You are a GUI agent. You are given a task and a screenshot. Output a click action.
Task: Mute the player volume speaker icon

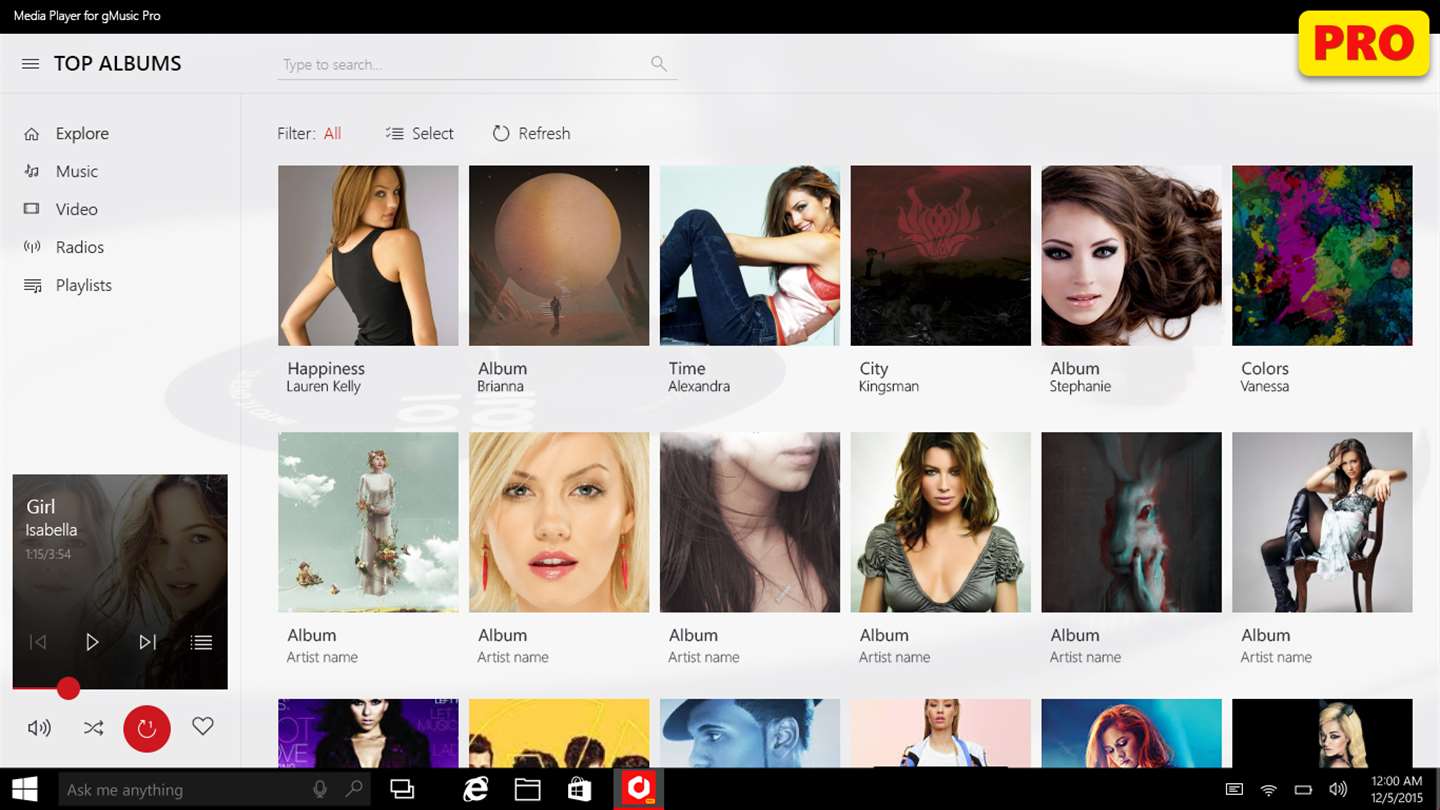click(x=39, y=728)
